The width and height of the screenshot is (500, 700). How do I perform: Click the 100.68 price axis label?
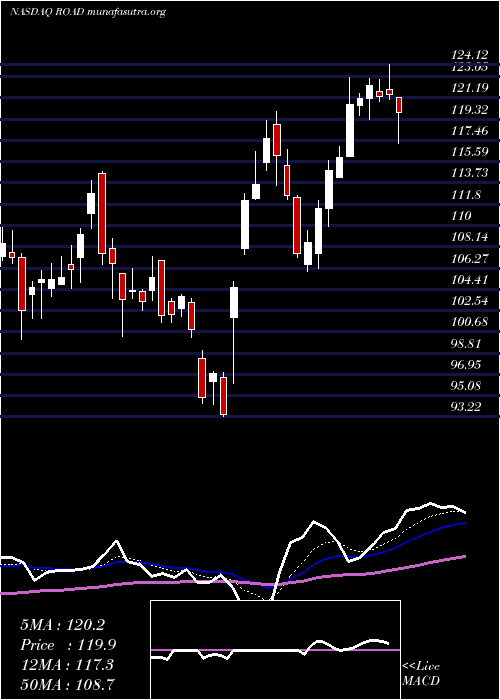[469, 322]
